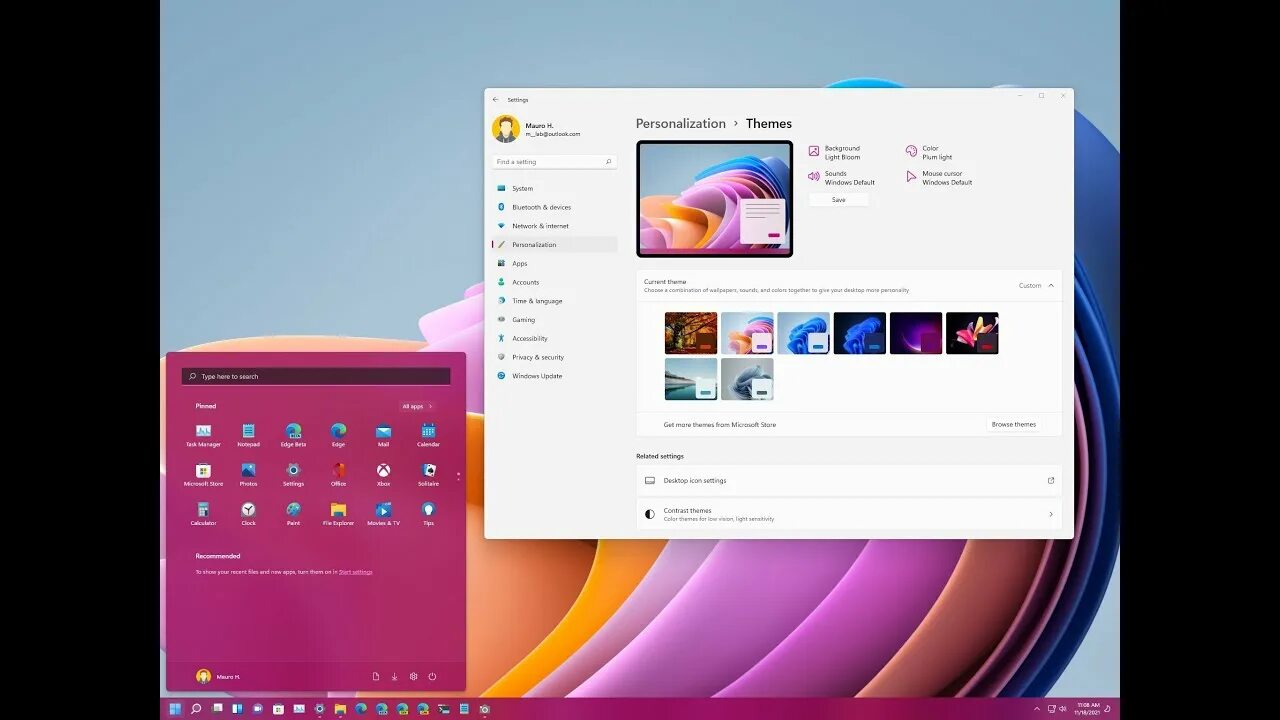Launch Notepad from Start menu

coord(248,435)
